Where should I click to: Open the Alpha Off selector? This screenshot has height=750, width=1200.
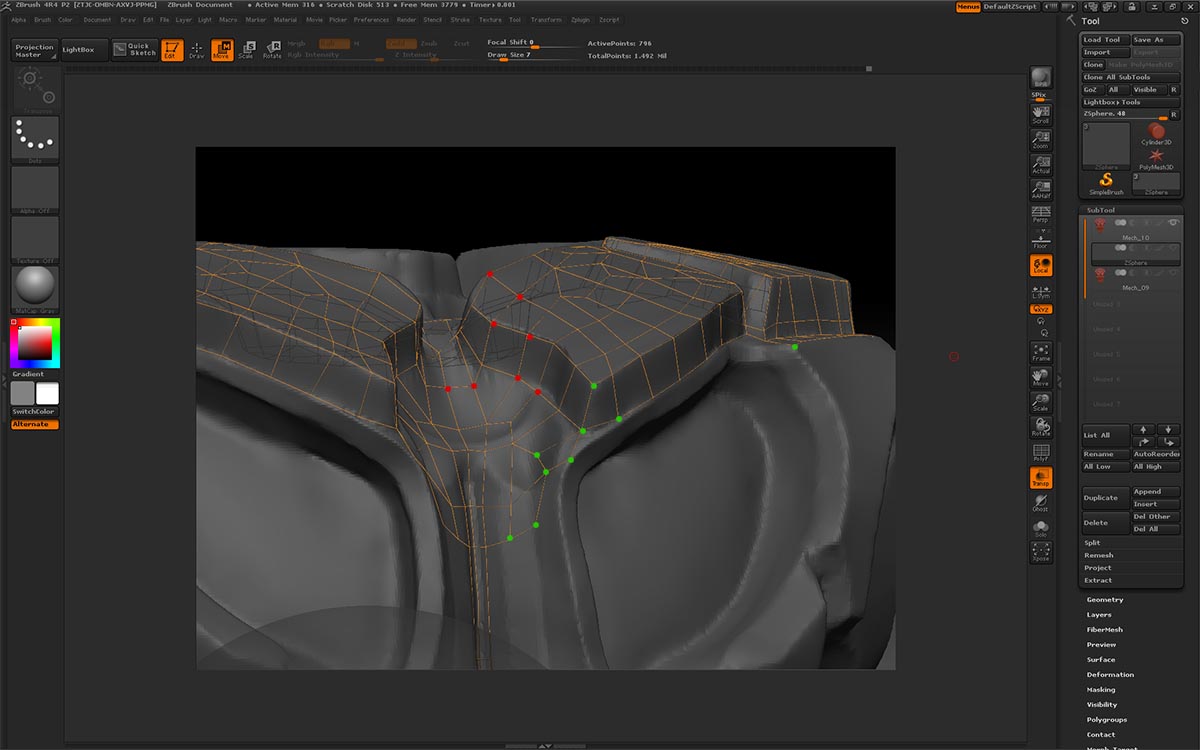click(x=35, y=189)
